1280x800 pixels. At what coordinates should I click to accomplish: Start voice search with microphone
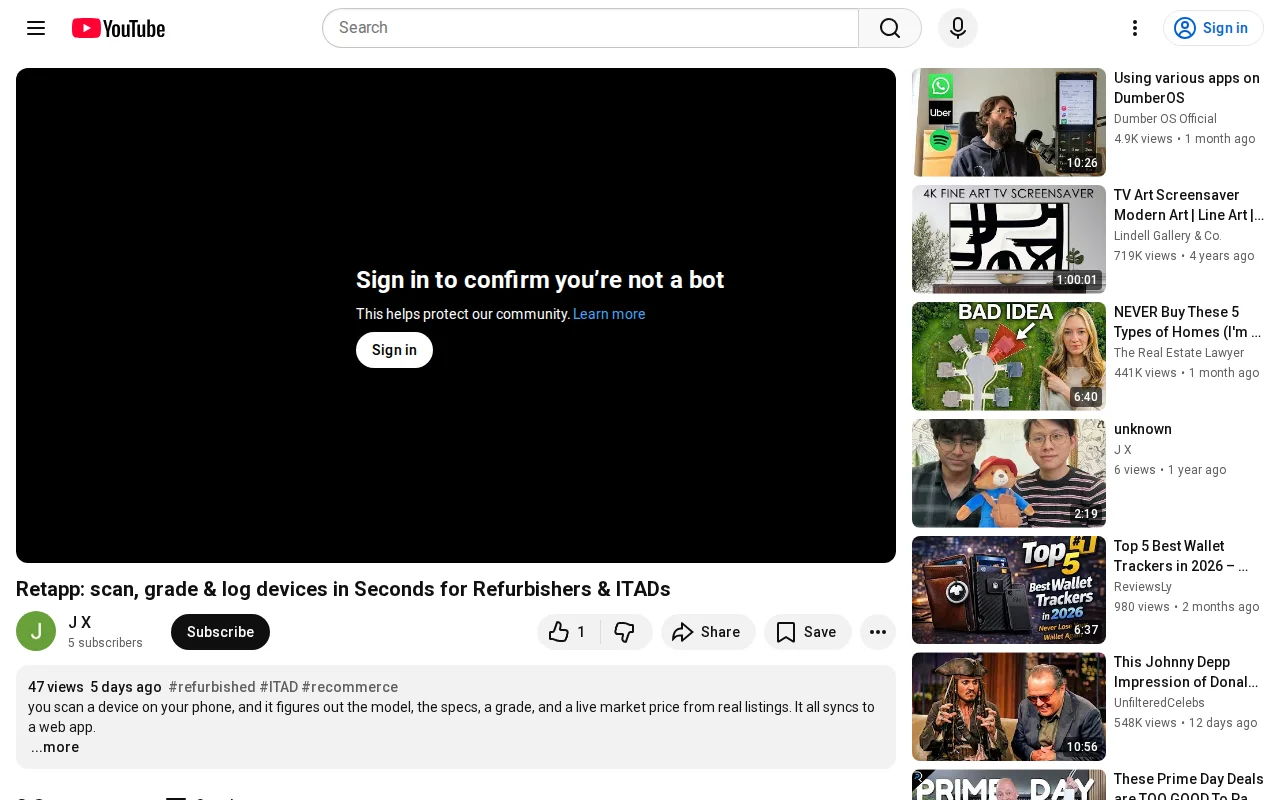(x=958, y=28)
